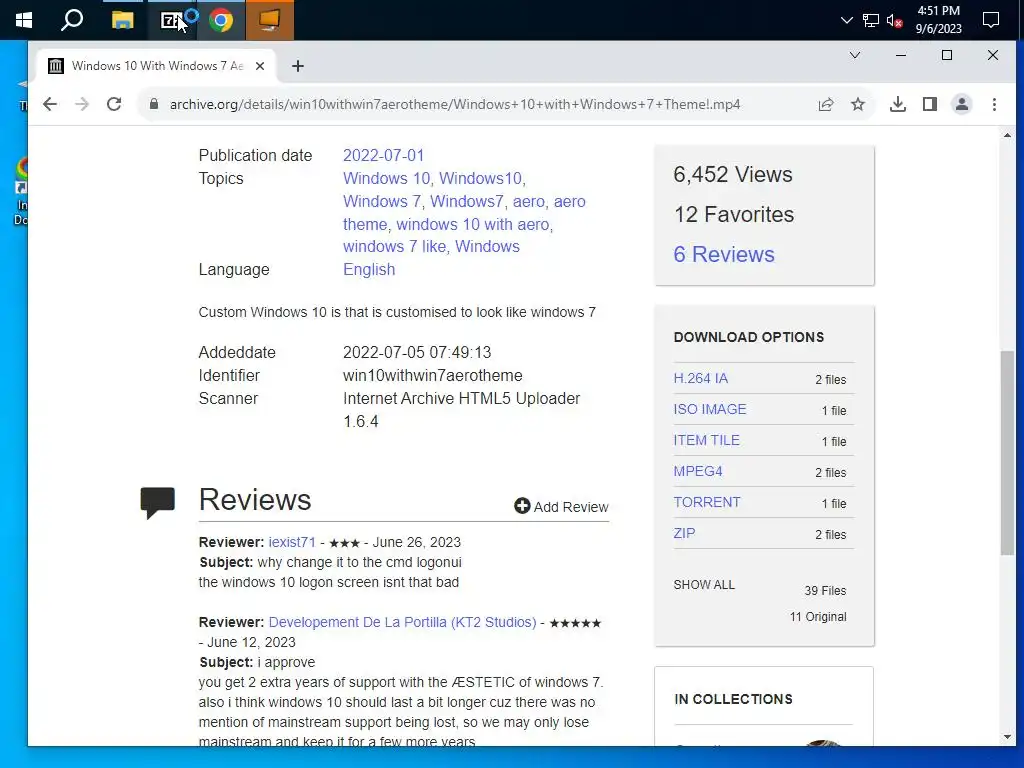Click the page scrollbar down arrow
The height and width of the screenshot is (768, 1024).
click(1007, 737)
